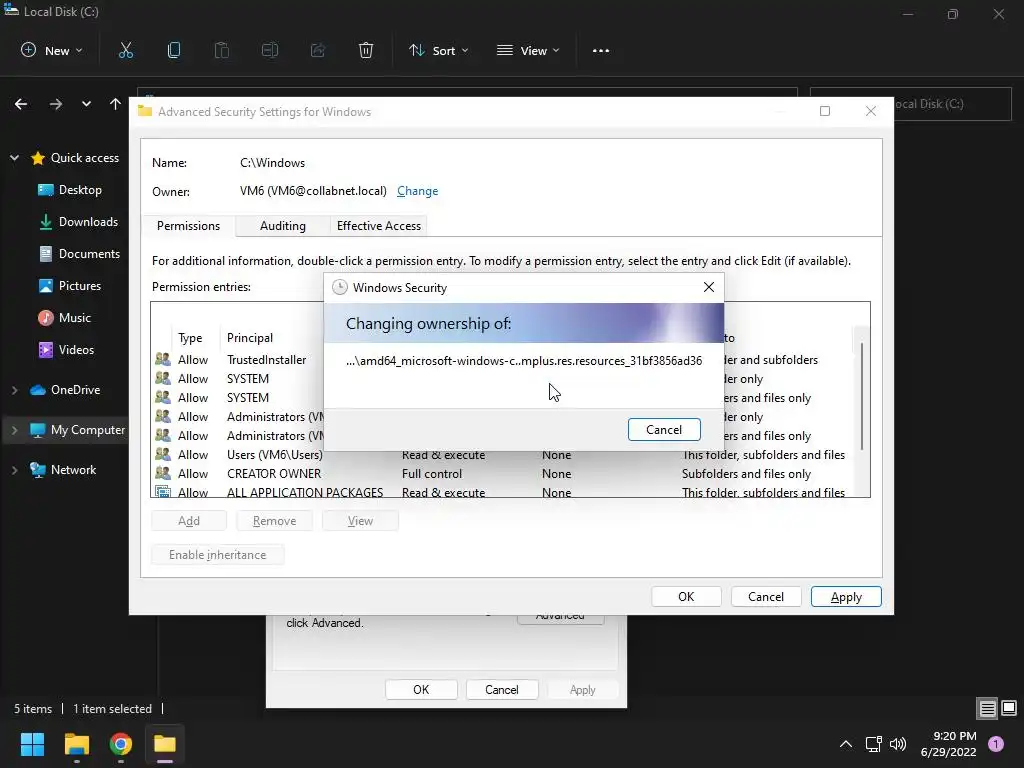
Task: Click OK in Advanced Security Settings
Action: click(x=686, y=597)
